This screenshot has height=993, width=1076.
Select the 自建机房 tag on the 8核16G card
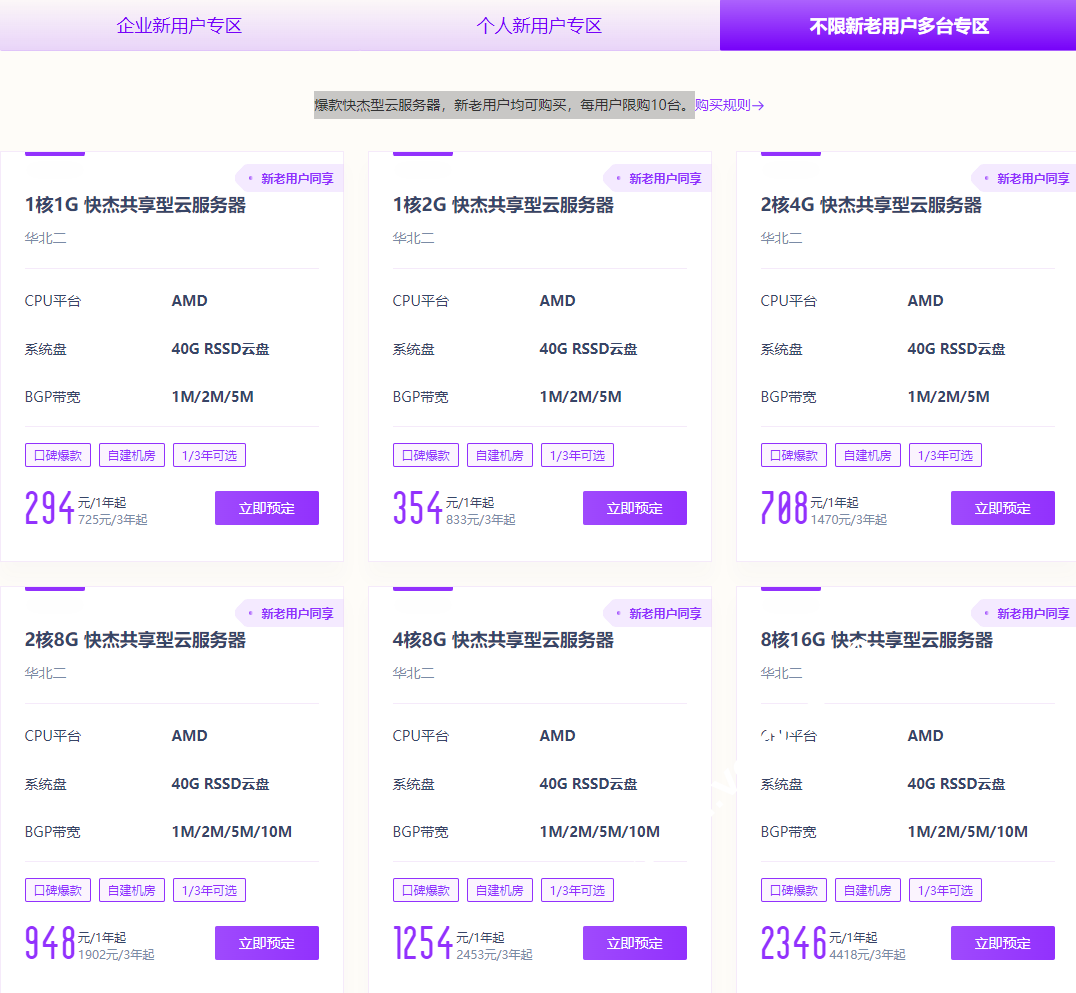[x=867, y=890]
